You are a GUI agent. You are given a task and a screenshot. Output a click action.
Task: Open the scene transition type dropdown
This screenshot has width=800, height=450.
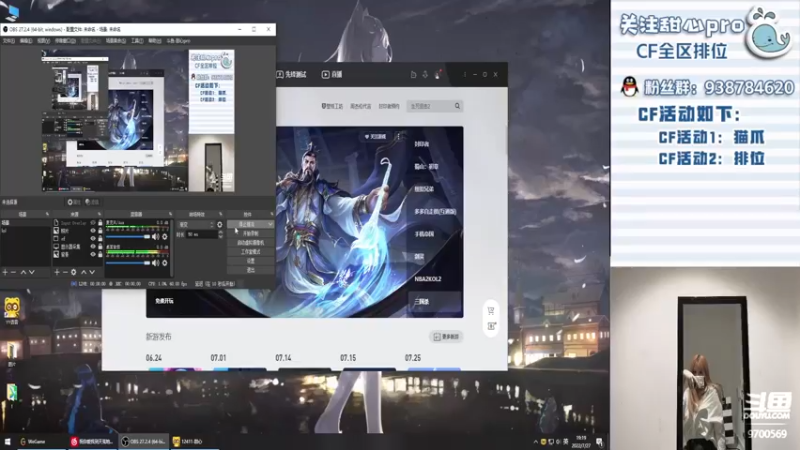[196, 224]
